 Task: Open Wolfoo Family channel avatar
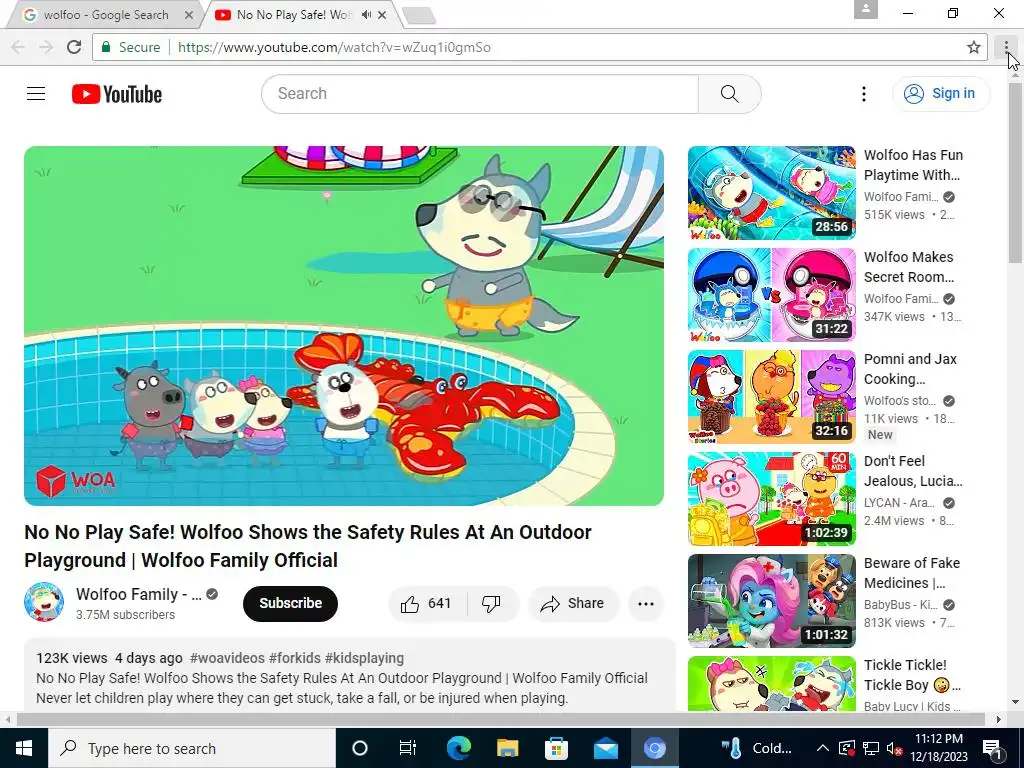44,602
